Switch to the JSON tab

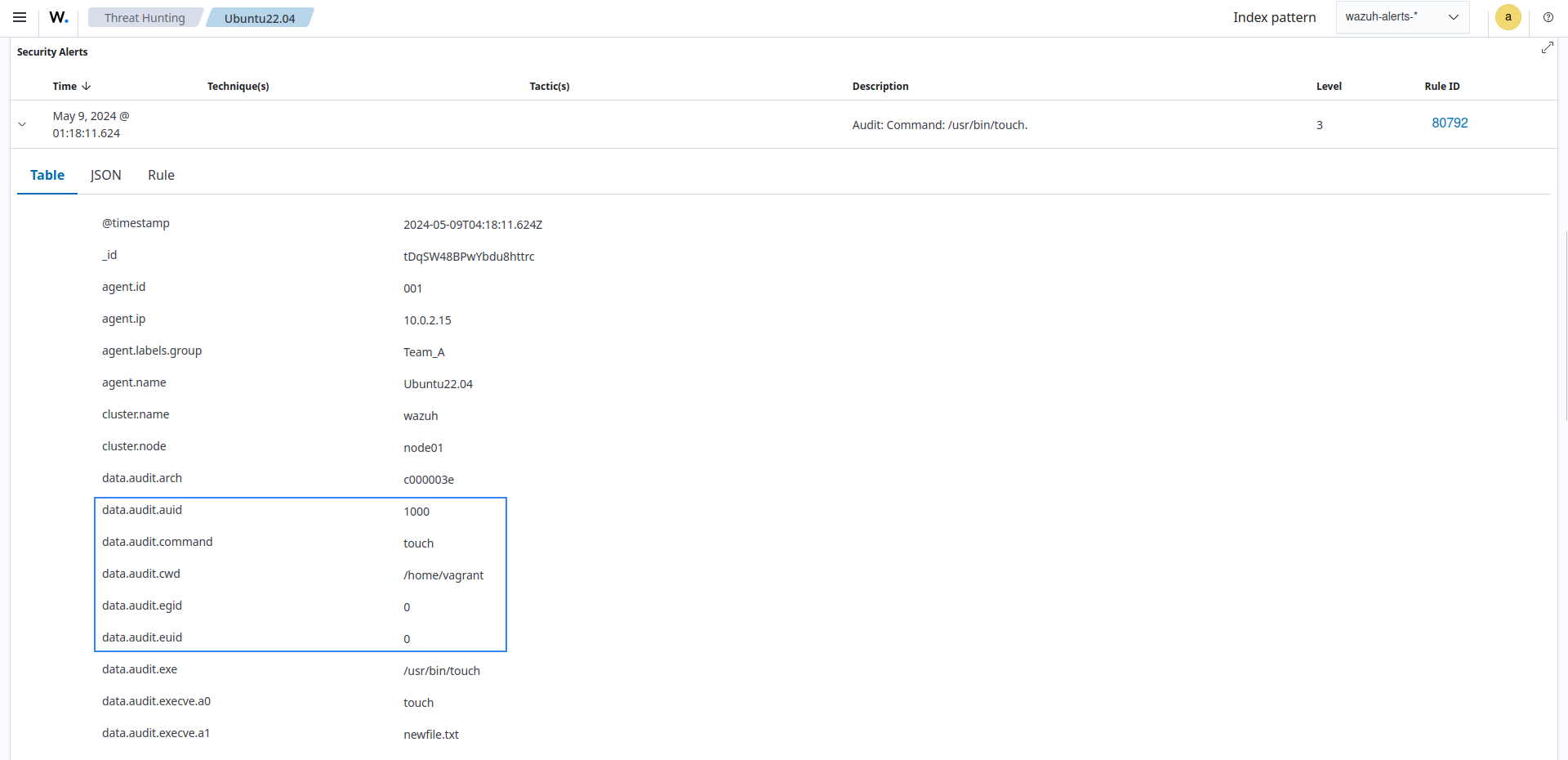[105, 175]
